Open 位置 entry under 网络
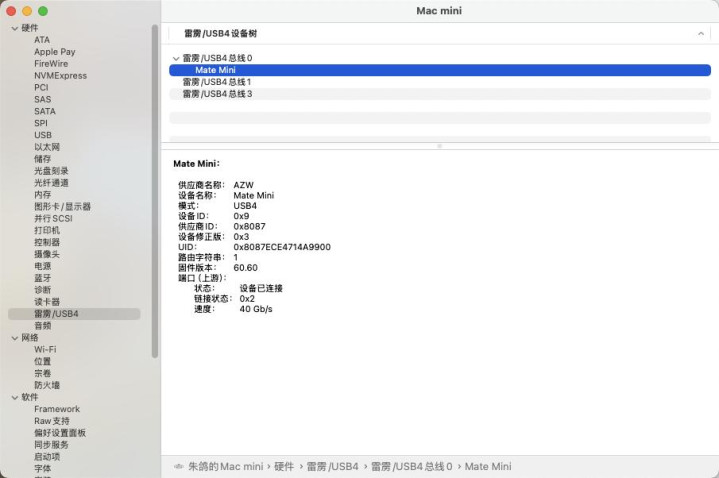 (x=42, y=362)
